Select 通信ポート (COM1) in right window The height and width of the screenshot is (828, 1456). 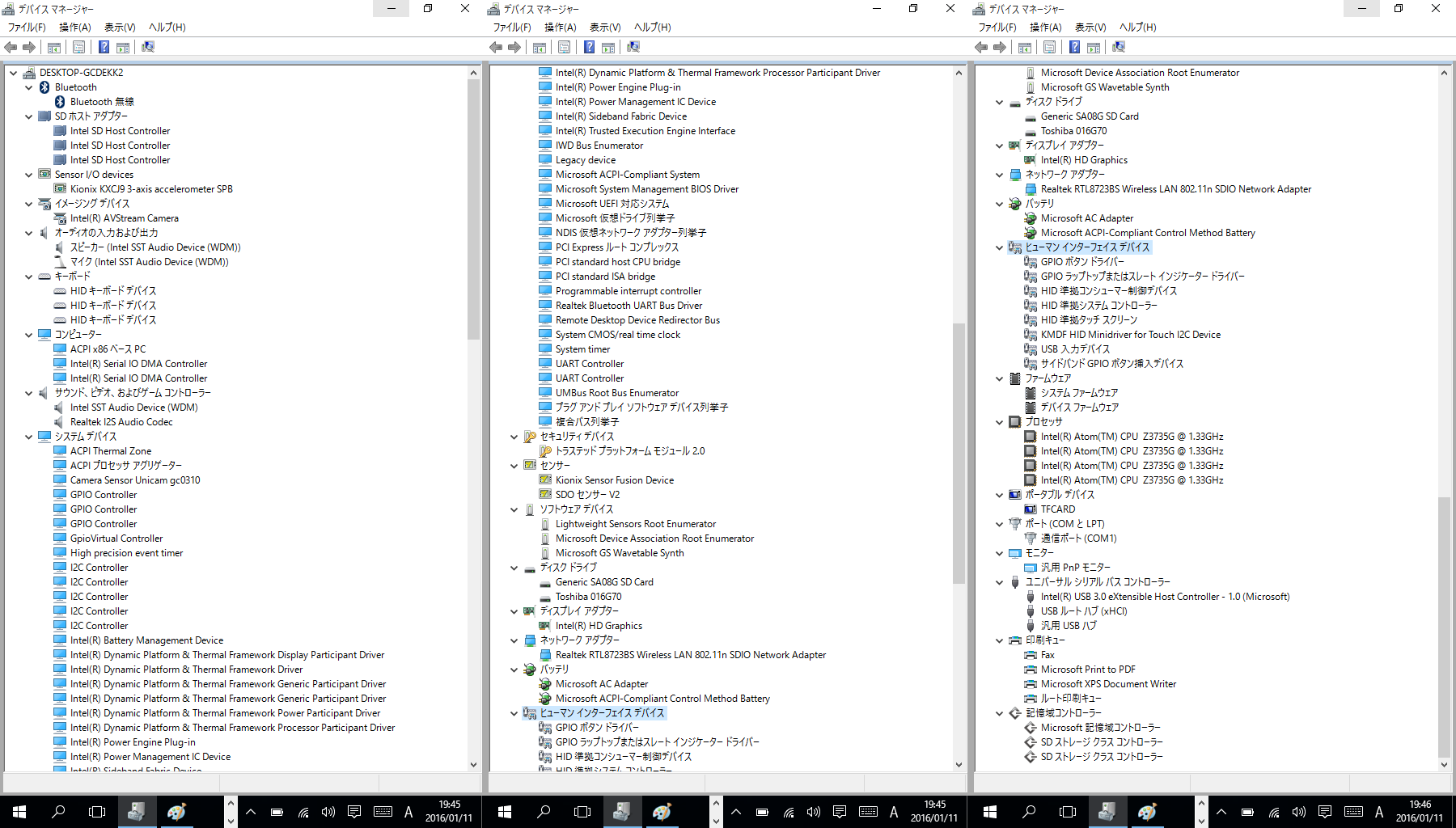(x=1079, y=539)
